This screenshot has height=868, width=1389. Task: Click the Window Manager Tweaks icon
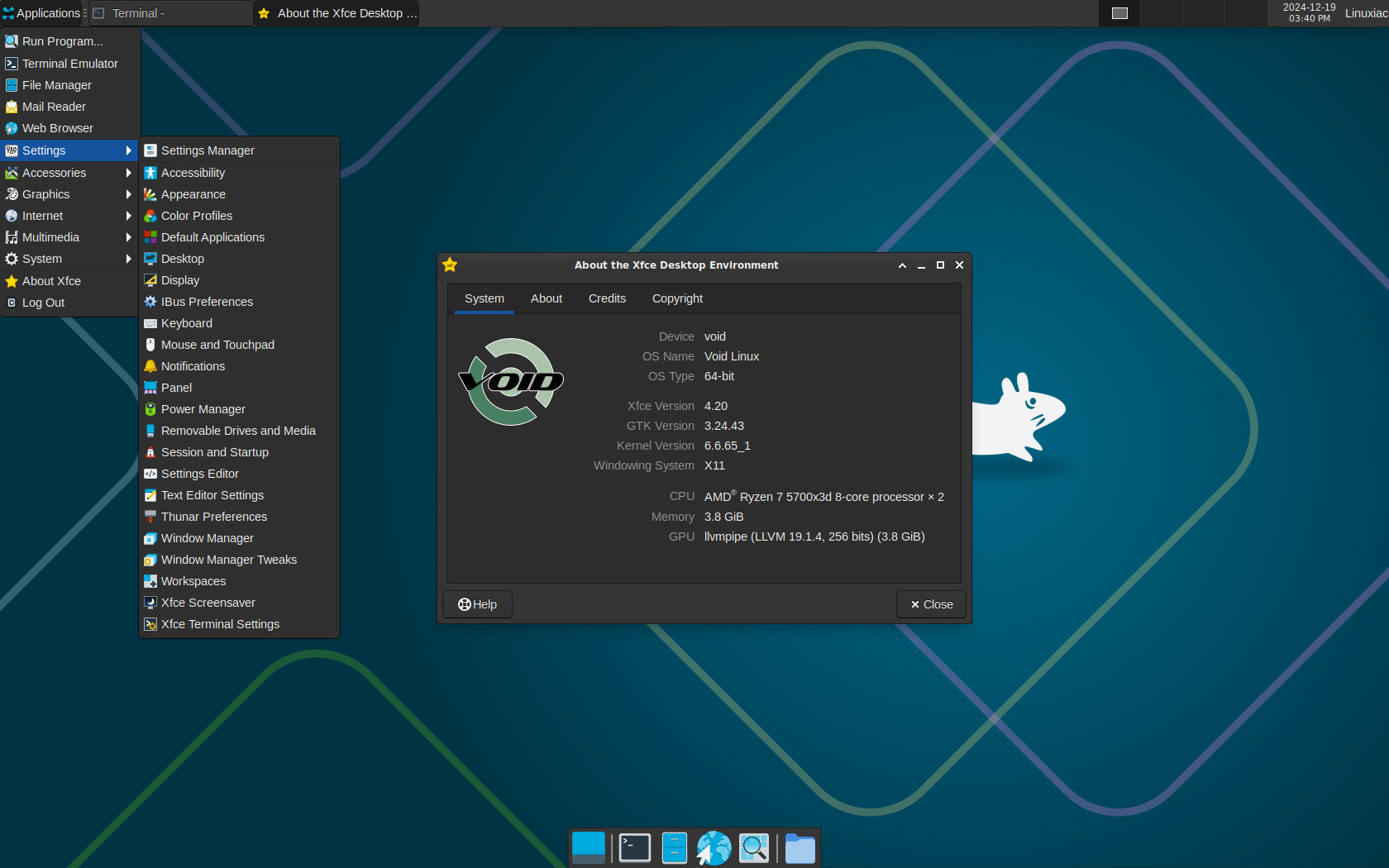tap(150, 560)
